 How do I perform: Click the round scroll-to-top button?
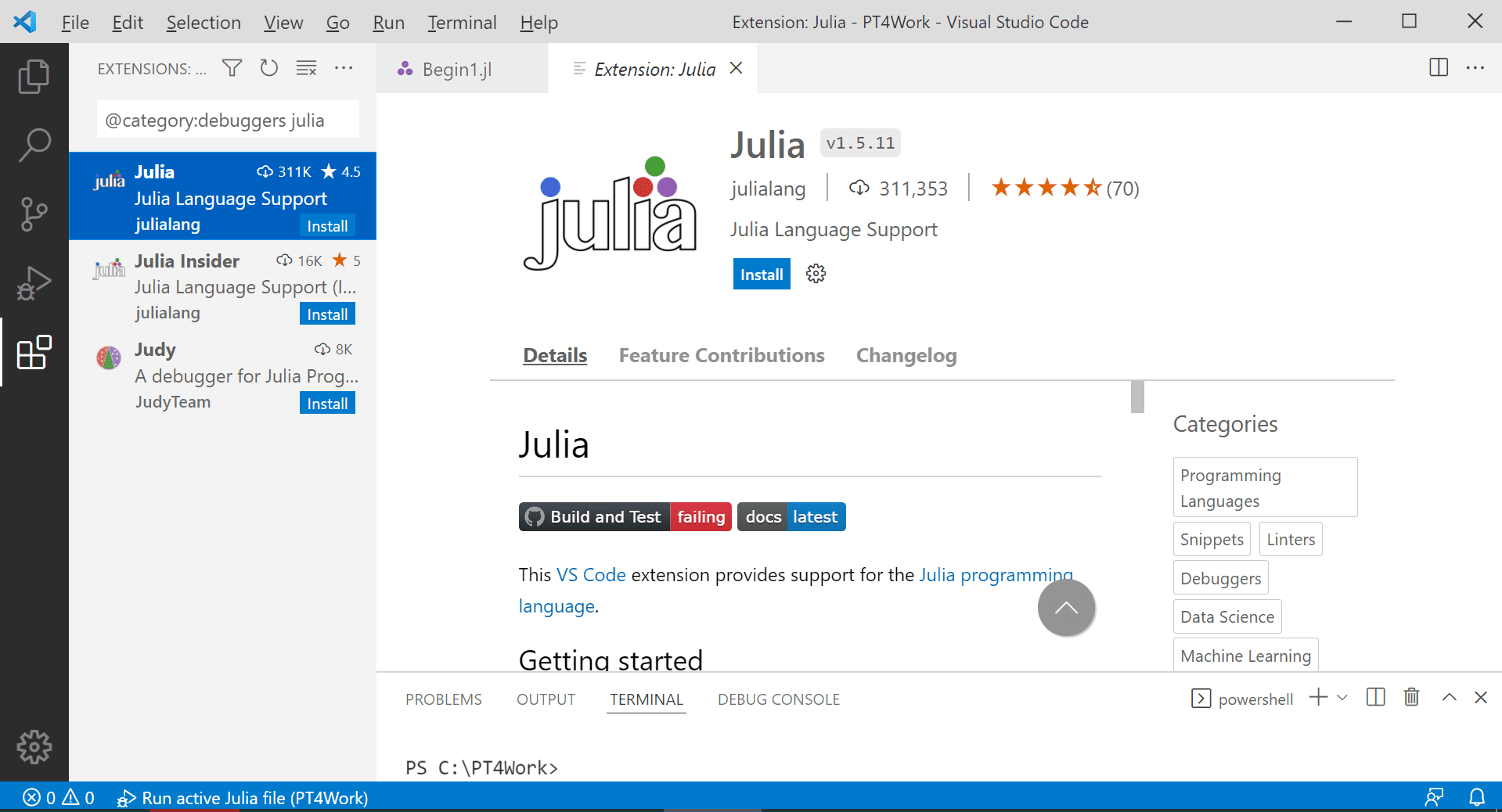pyautogui.click(x=1066, y=608)
